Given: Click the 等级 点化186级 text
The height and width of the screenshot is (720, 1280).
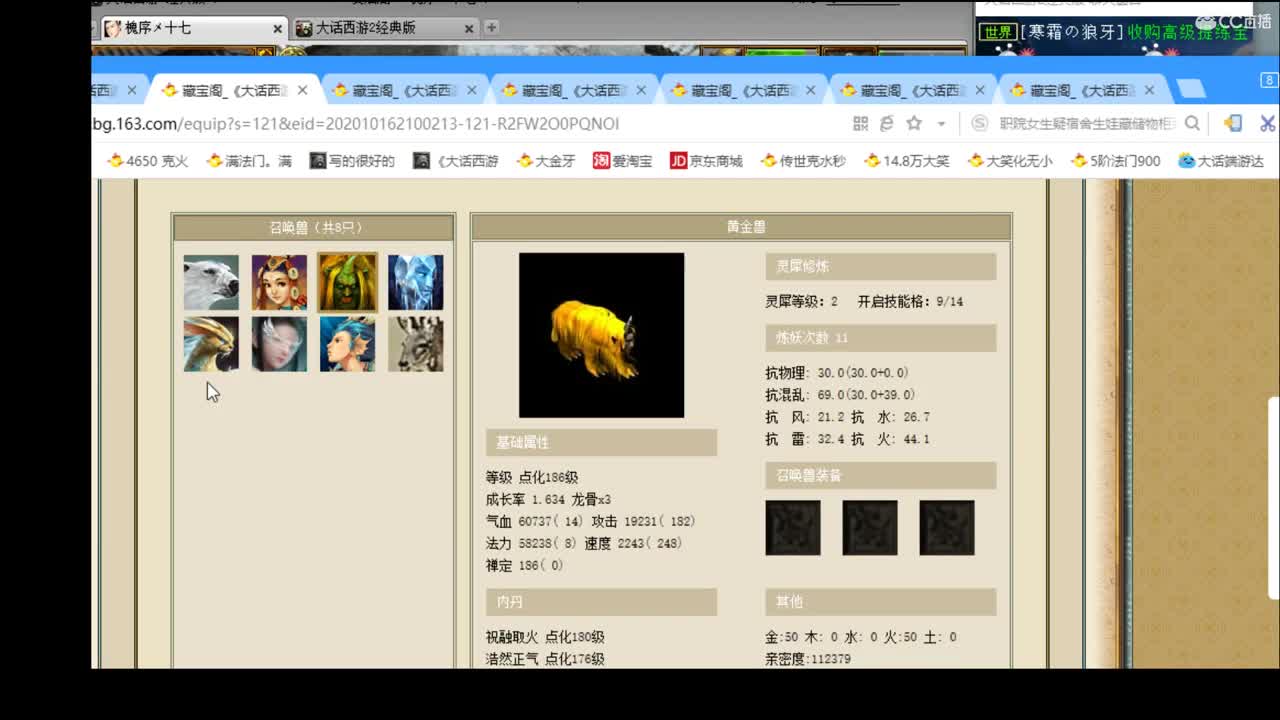Looking at the screenshot, I should 532,478.
